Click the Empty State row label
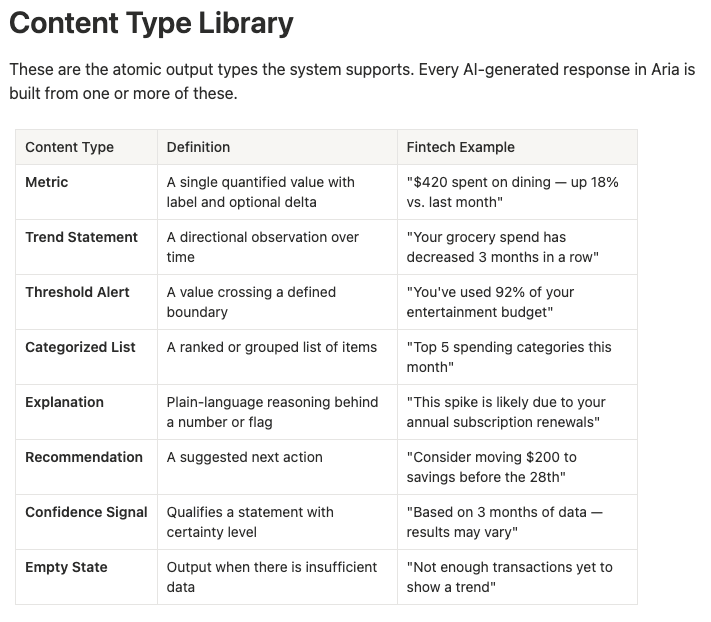This screenshot has height=622, width=711. tap(66, 567)
